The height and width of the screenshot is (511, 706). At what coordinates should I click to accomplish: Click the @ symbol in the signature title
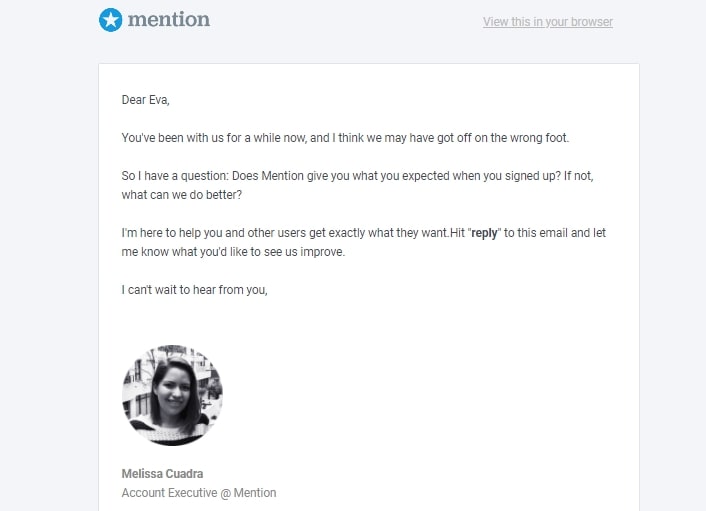[225, 493]
